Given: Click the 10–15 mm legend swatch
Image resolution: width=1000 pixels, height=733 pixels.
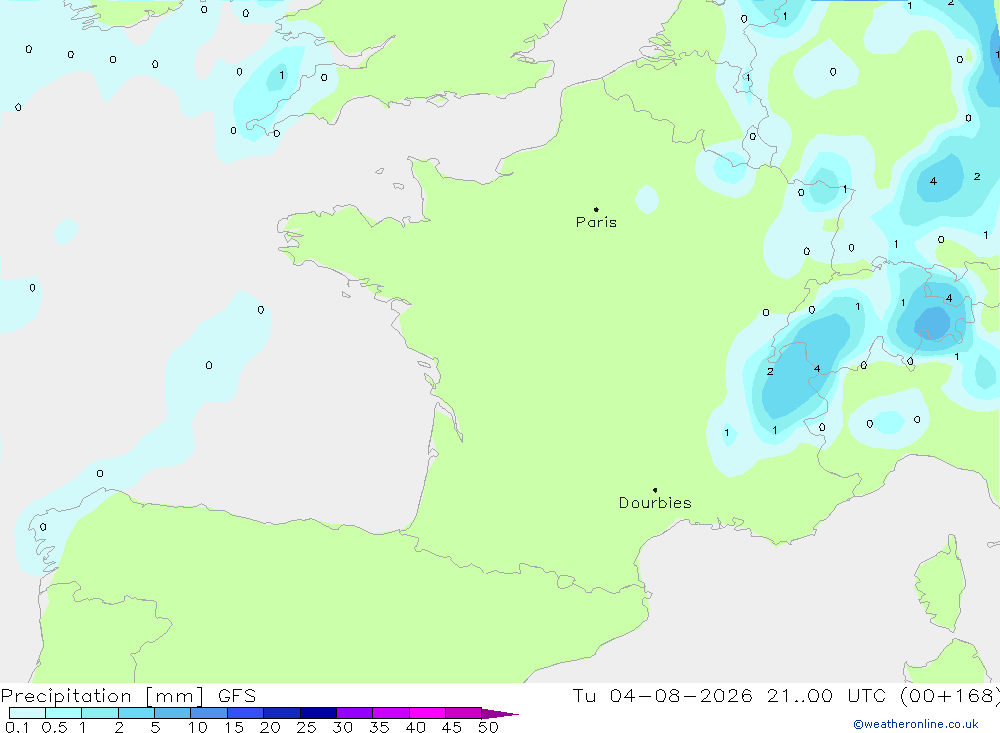Looking at the screenshot, I should click(209, 713).
